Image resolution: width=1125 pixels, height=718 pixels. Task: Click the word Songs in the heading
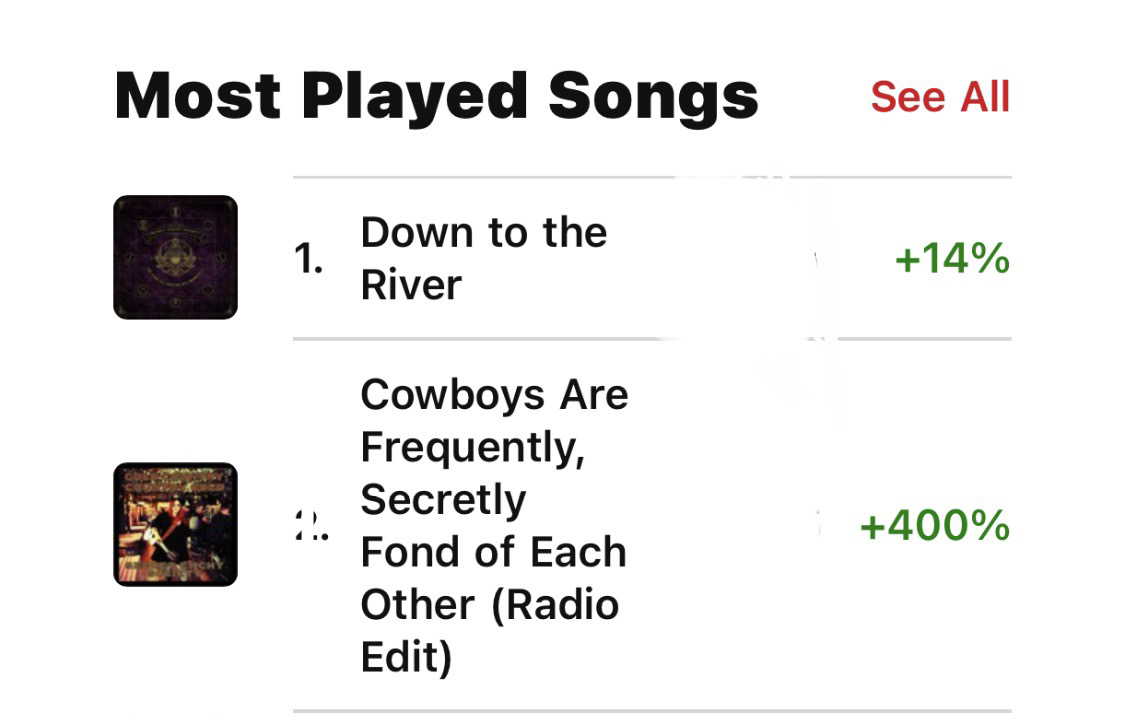point(653,96)
